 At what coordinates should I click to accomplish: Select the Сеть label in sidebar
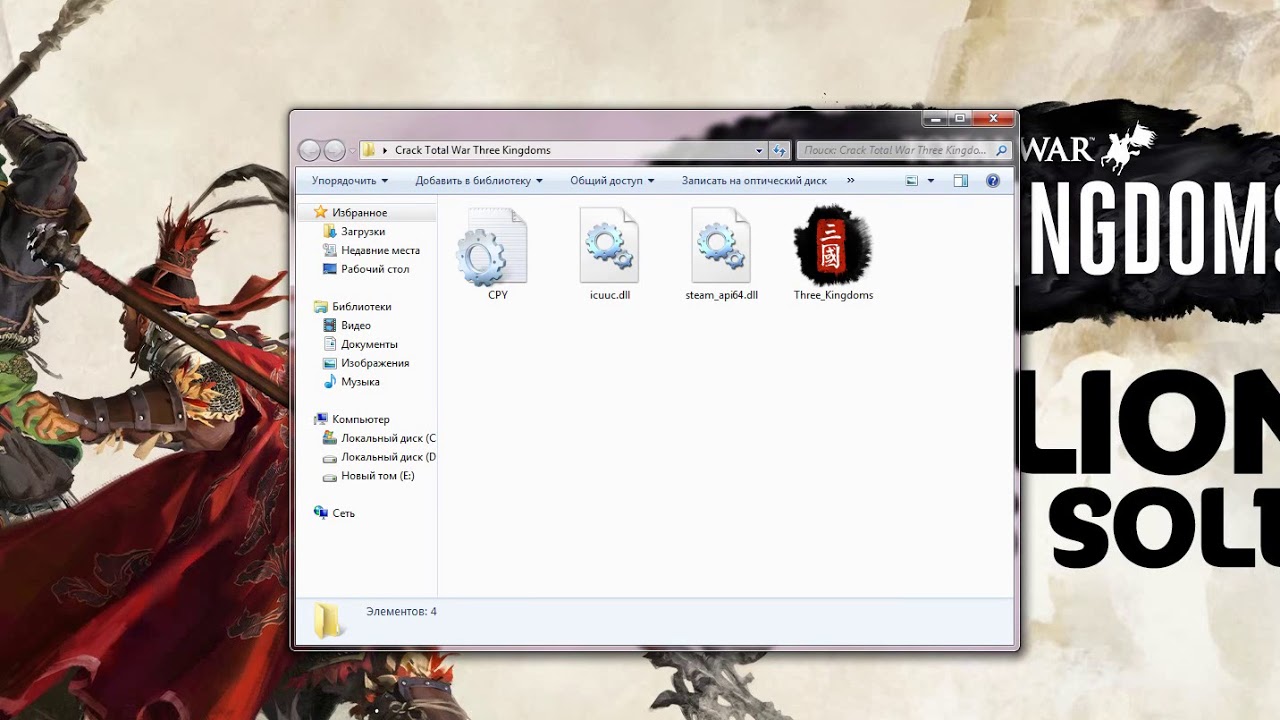coord(343,514)
